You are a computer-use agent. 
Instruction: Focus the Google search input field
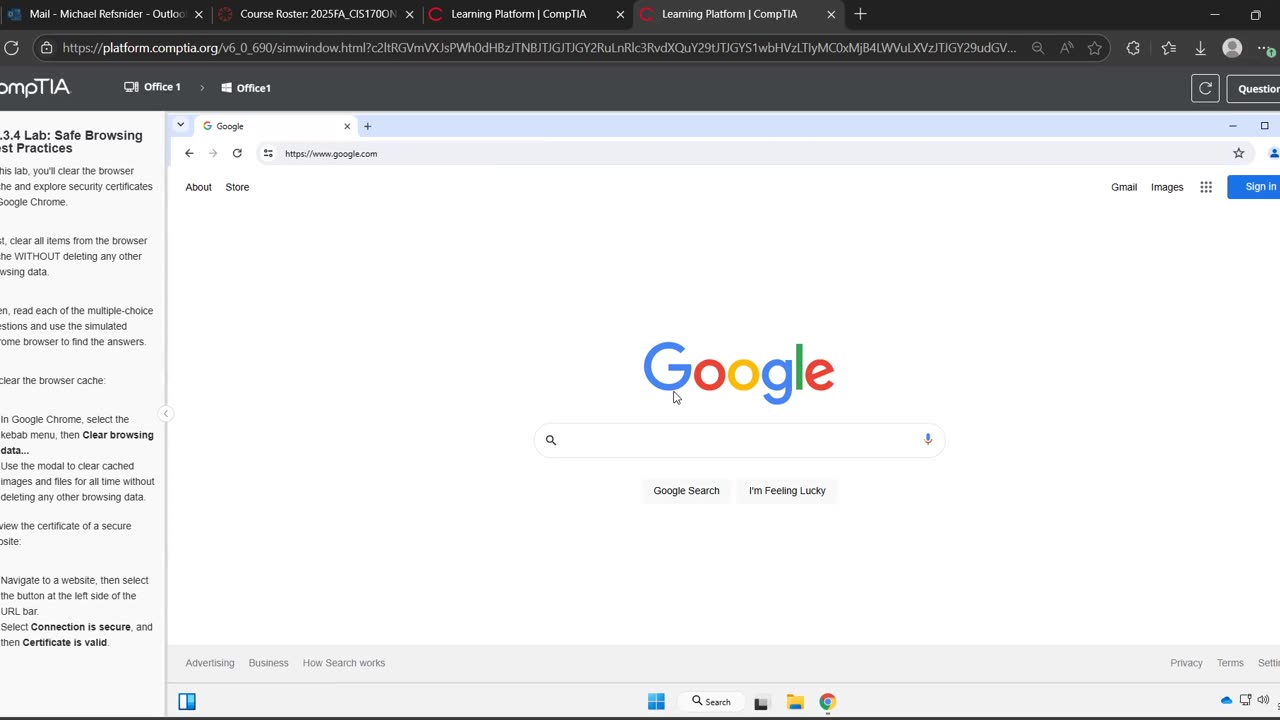(x=739, y=440)
